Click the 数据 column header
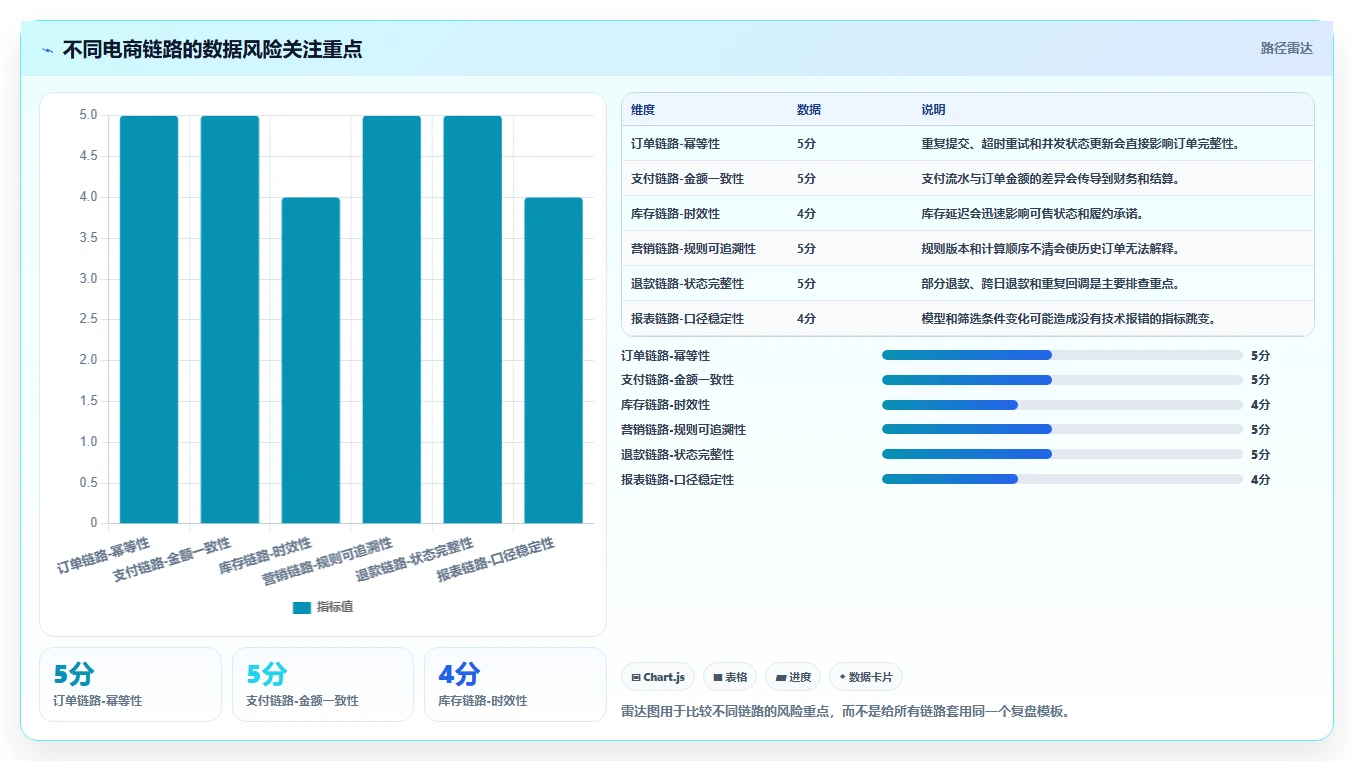Image resolution: width=1354 pixels, height=761 pixels. click(809, 110)
